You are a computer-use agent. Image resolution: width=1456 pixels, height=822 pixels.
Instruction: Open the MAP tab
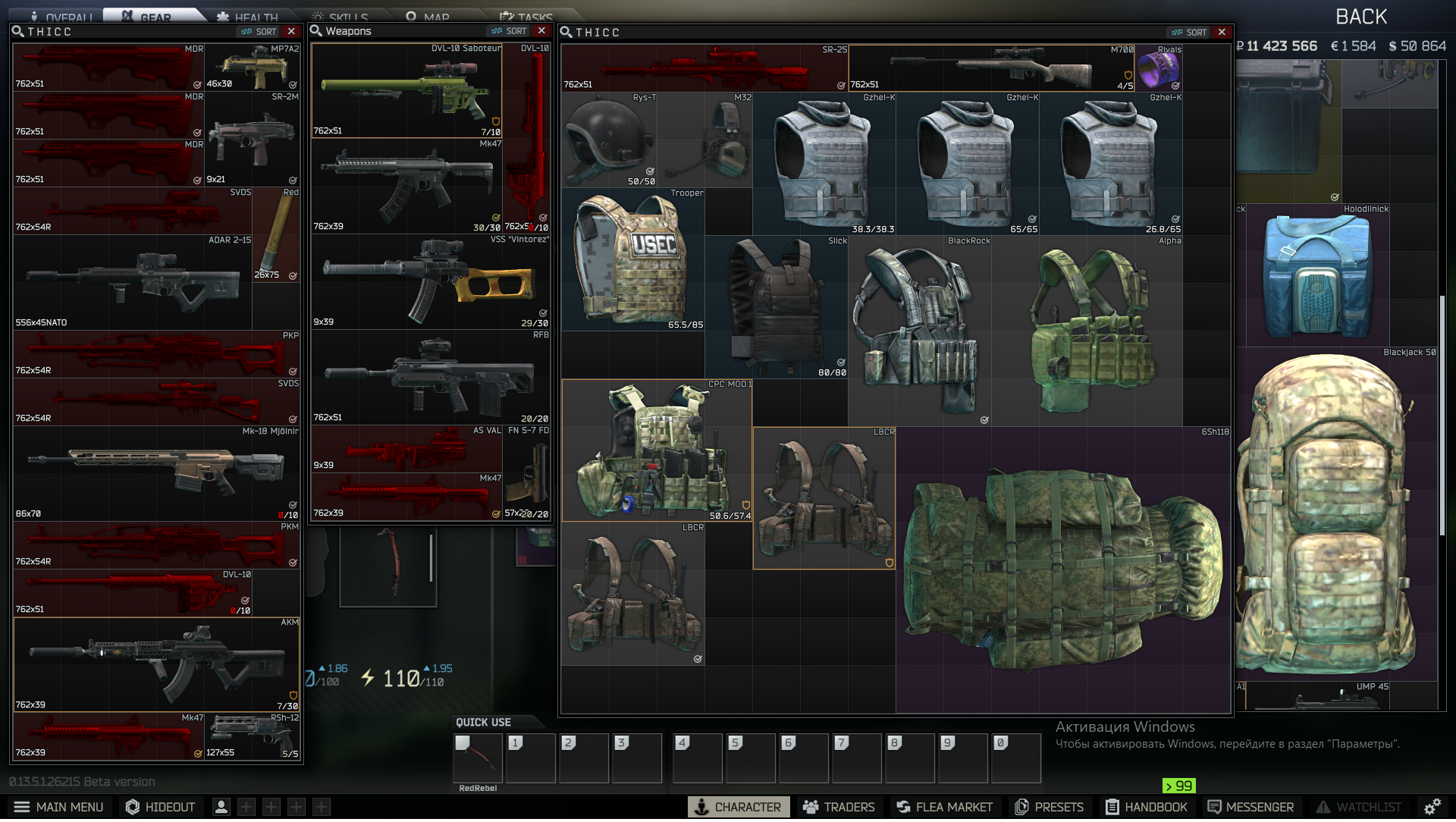coord(427,15)
